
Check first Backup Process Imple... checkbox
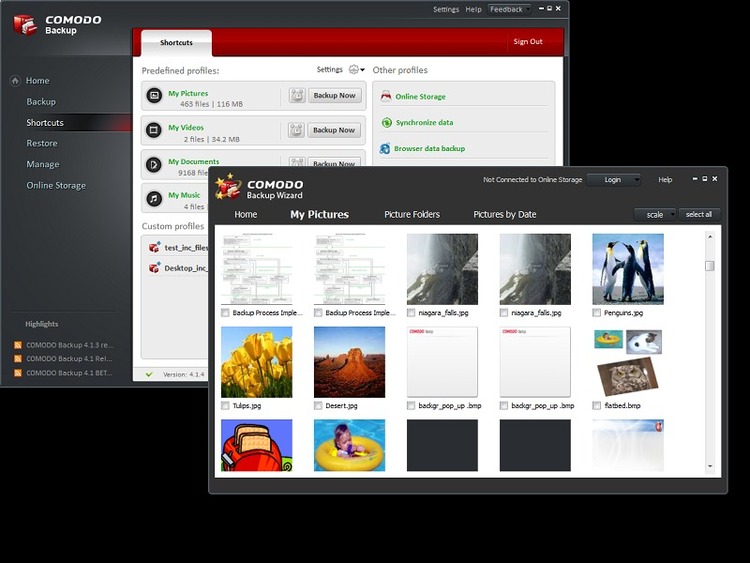[x=225, y=312]
